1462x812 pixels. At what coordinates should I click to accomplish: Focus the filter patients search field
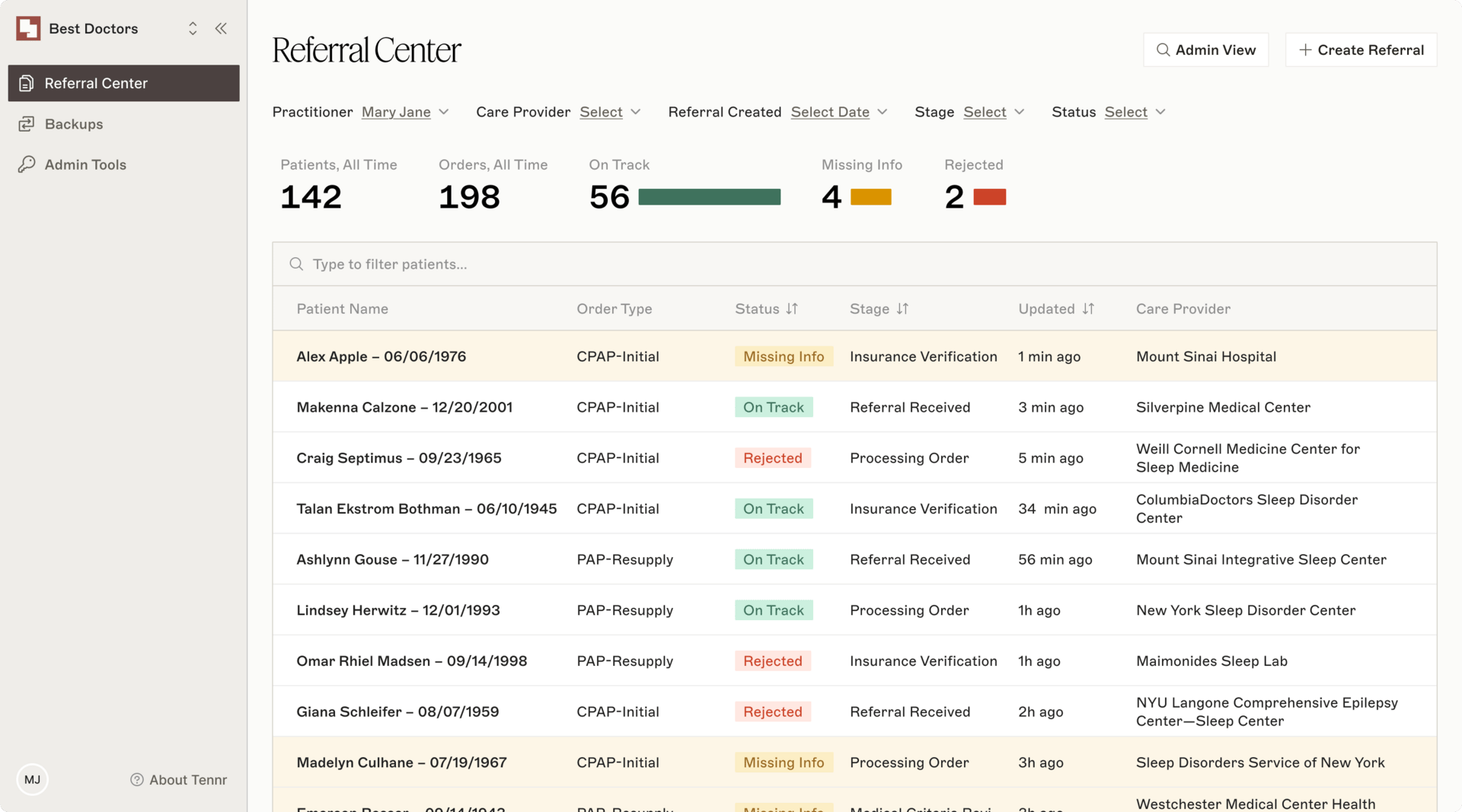853,264
